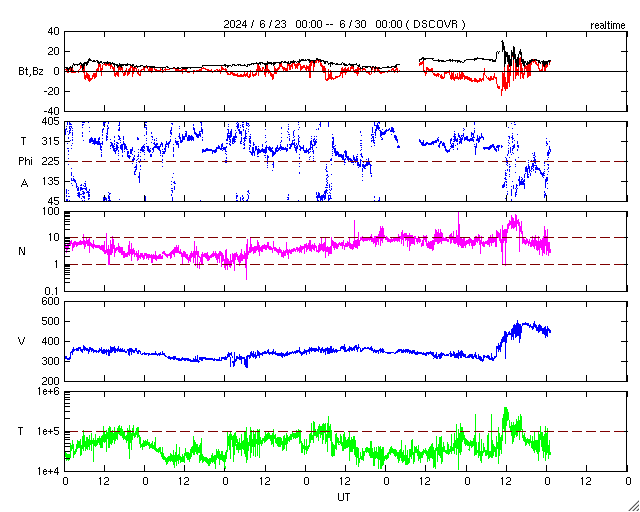This screenshot has width=640, height=512.
Task: Select the 'N' density panel label
Action: click(x=22, y=251)
